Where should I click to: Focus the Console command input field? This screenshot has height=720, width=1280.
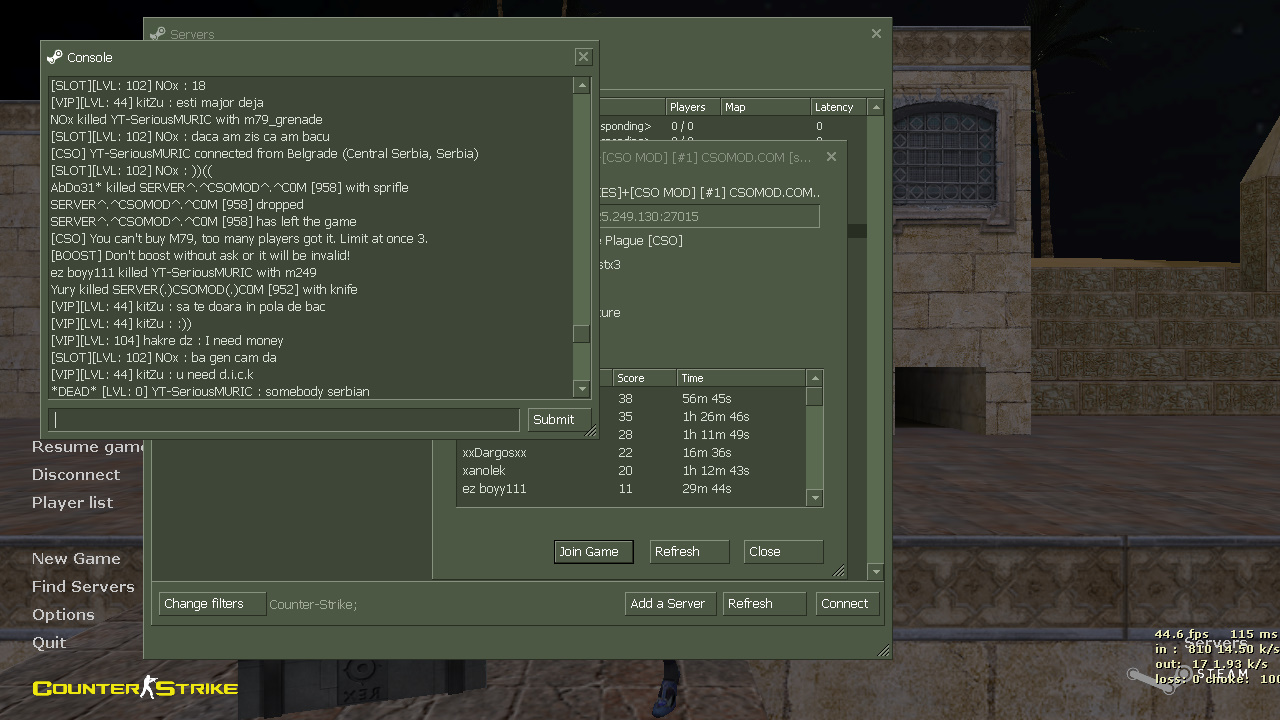point(284,420)
